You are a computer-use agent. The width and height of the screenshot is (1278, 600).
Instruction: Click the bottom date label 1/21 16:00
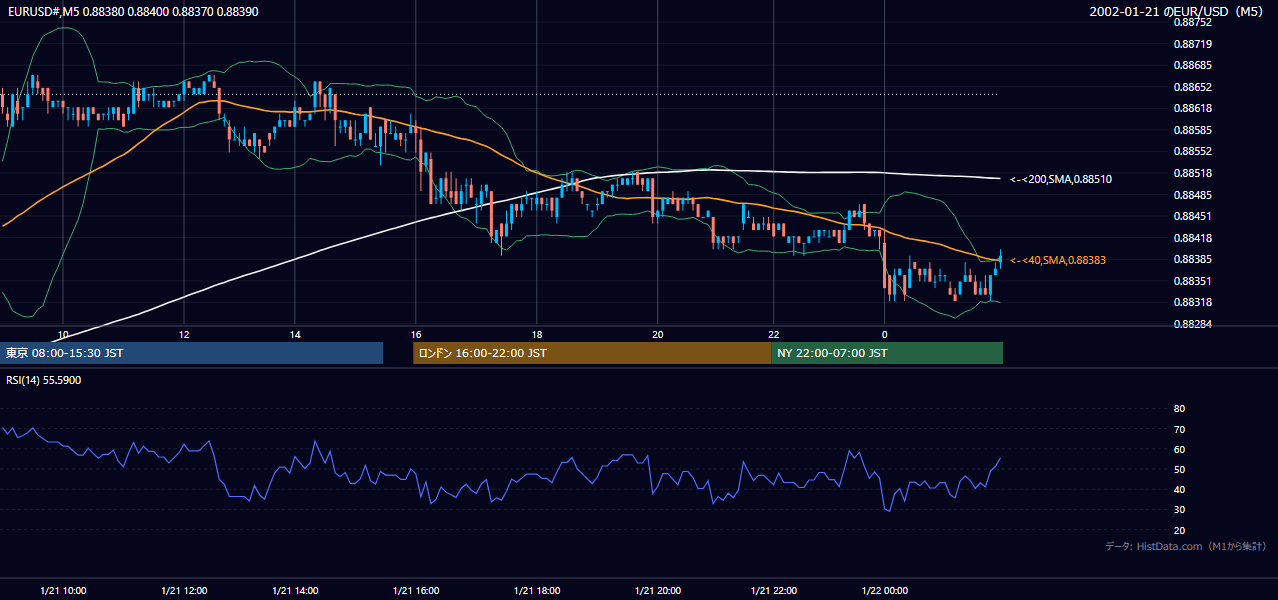pyautogui.click(x=416, y=591)
